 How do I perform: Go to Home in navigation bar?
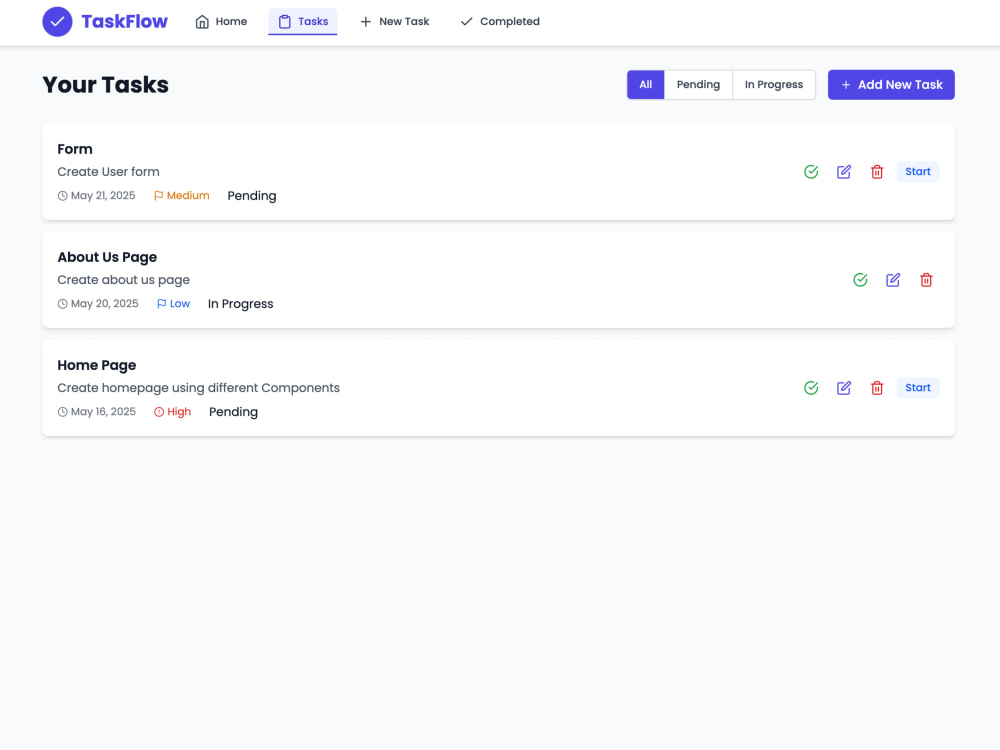221,22
